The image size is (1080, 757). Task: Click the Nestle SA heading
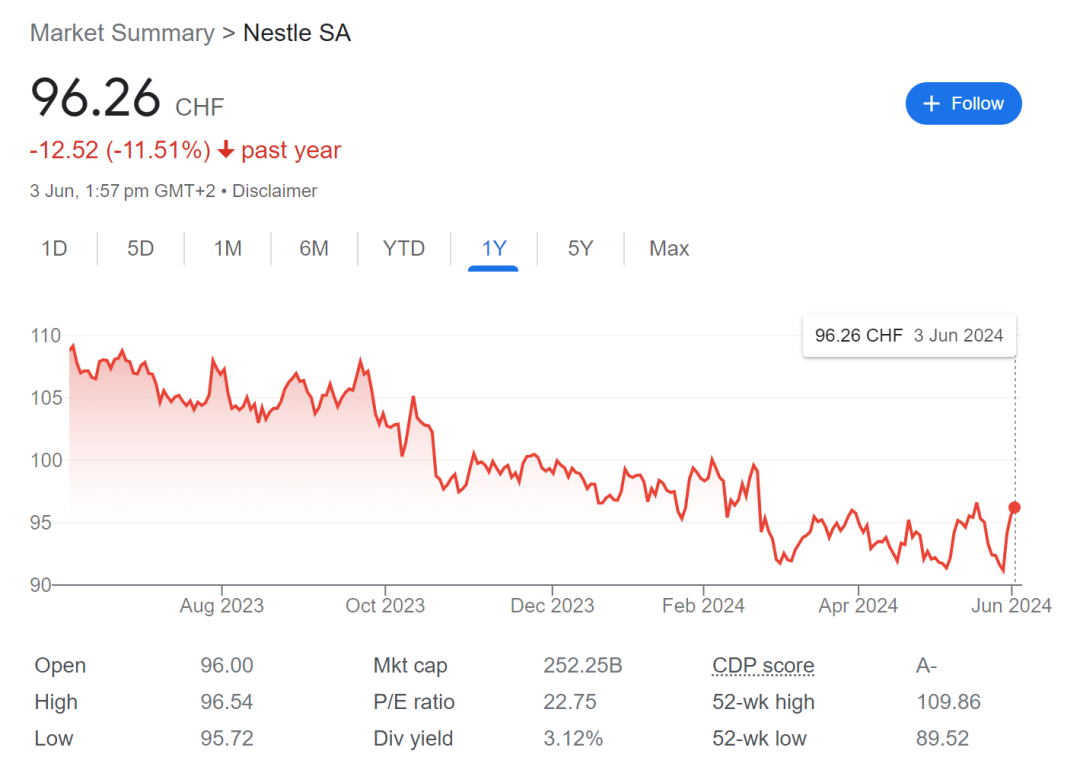point(297,33)
